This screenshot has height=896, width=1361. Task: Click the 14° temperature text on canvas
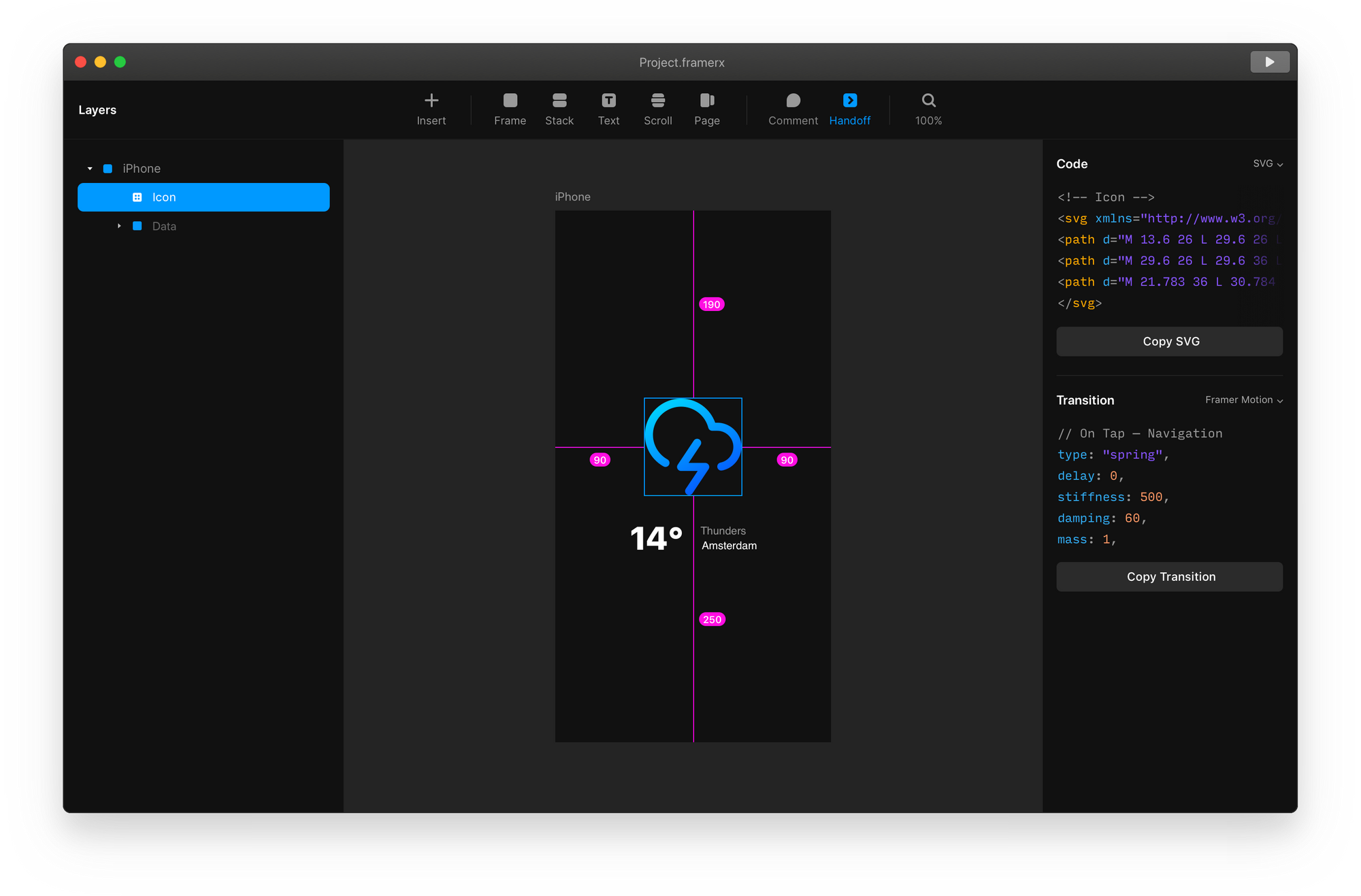pyautogui.click(x=656, y=538)
